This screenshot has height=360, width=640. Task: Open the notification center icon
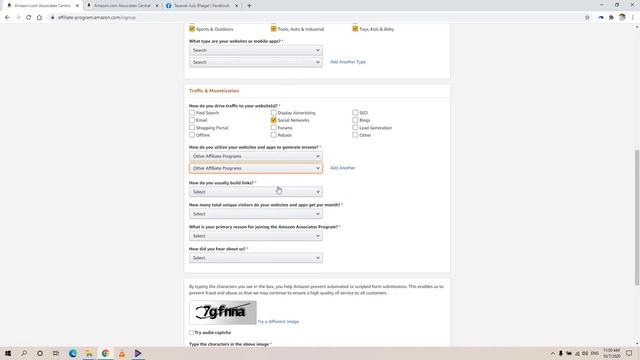point(629,353)
